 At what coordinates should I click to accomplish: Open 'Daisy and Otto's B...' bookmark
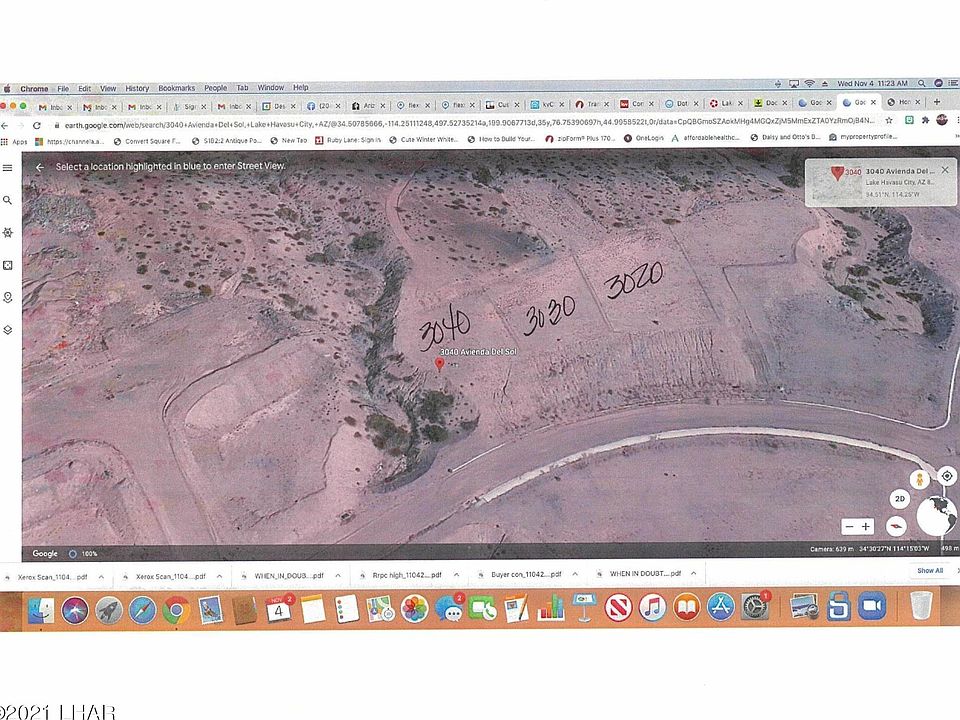coord(786,137)
